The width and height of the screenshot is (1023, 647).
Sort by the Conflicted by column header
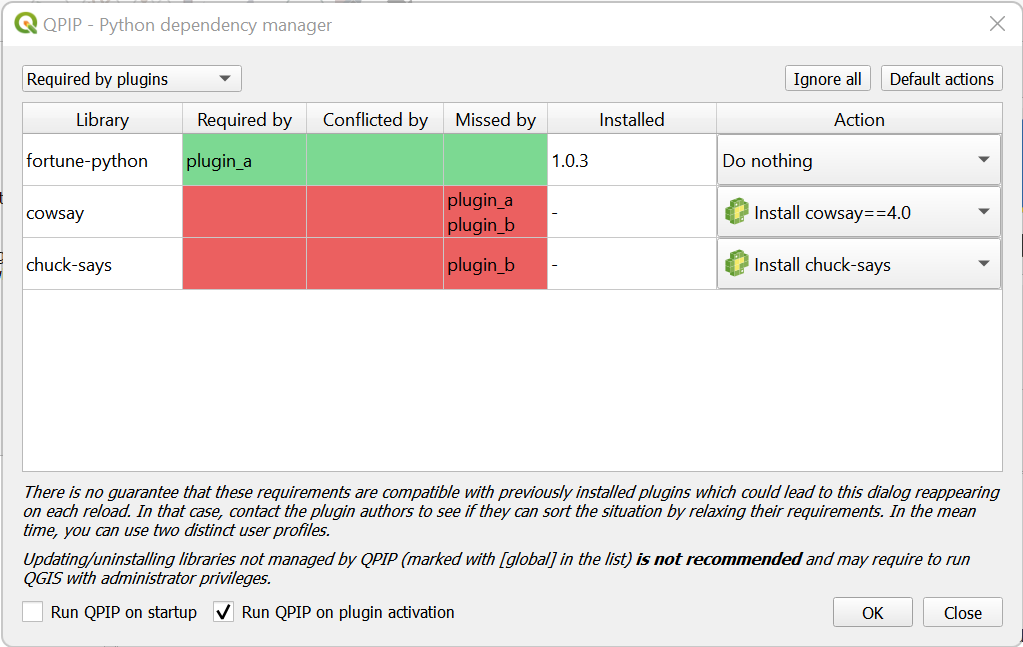coord(375,119)
